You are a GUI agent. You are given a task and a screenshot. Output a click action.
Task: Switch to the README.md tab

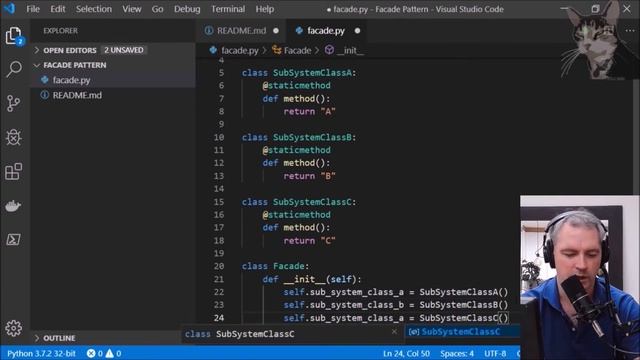[241, 31]
